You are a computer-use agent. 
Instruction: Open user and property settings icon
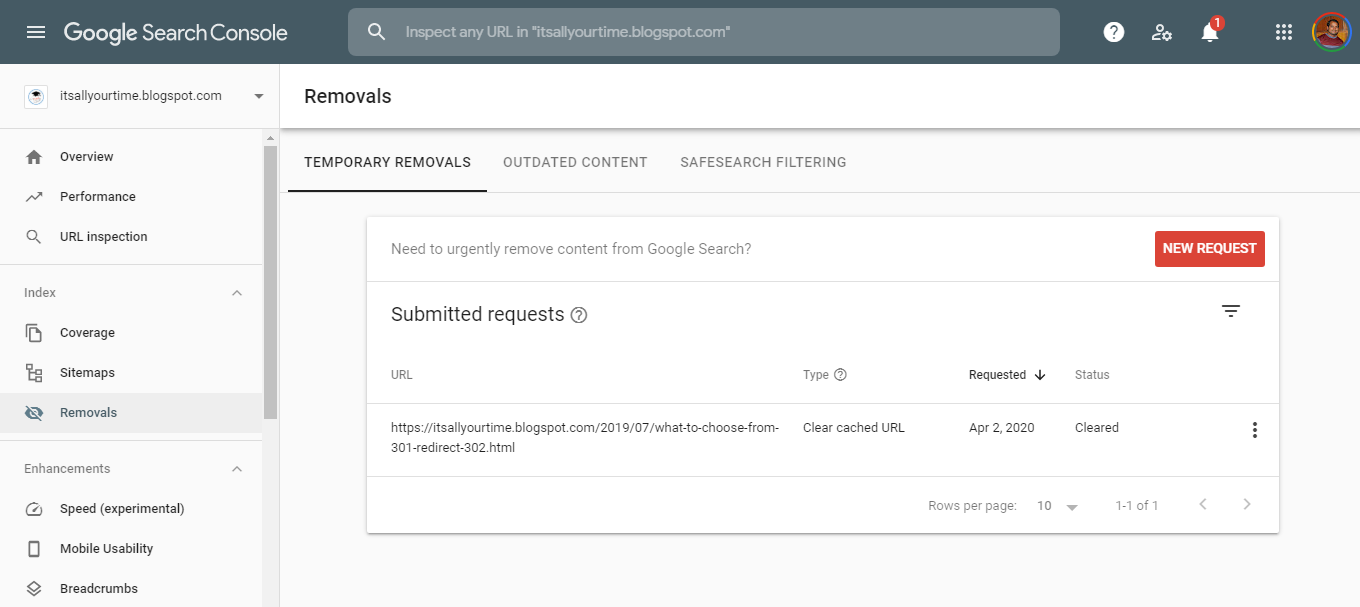1161,32
